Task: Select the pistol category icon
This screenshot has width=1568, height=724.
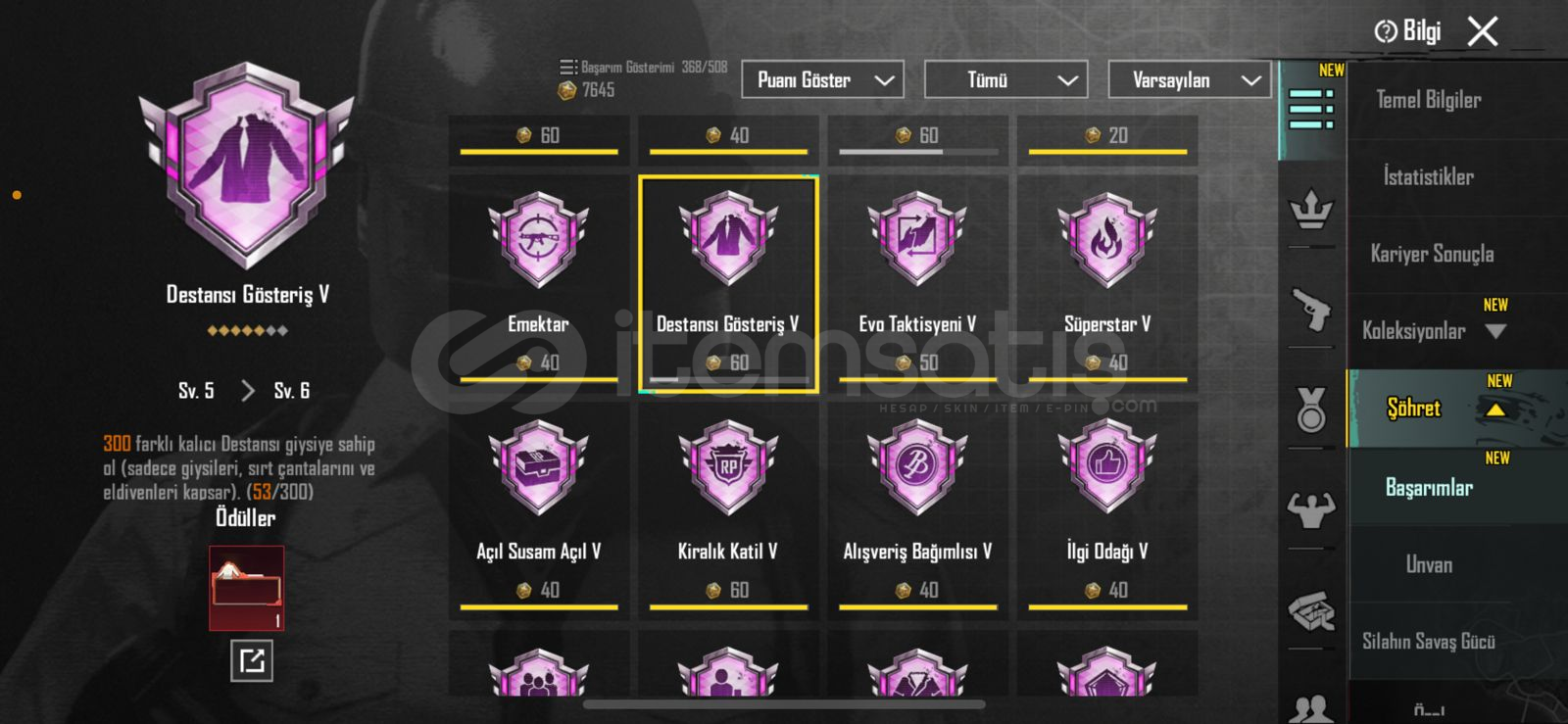Action: pyautogui.click(x=1310, y=310)
